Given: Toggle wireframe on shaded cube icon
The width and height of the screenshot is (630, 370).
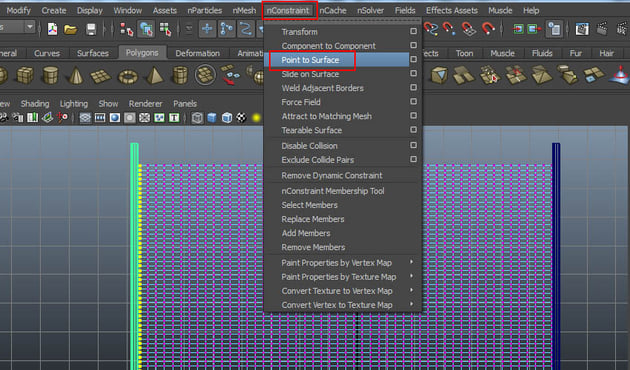Looking at the screenshot, I should [x=227, y=117].
